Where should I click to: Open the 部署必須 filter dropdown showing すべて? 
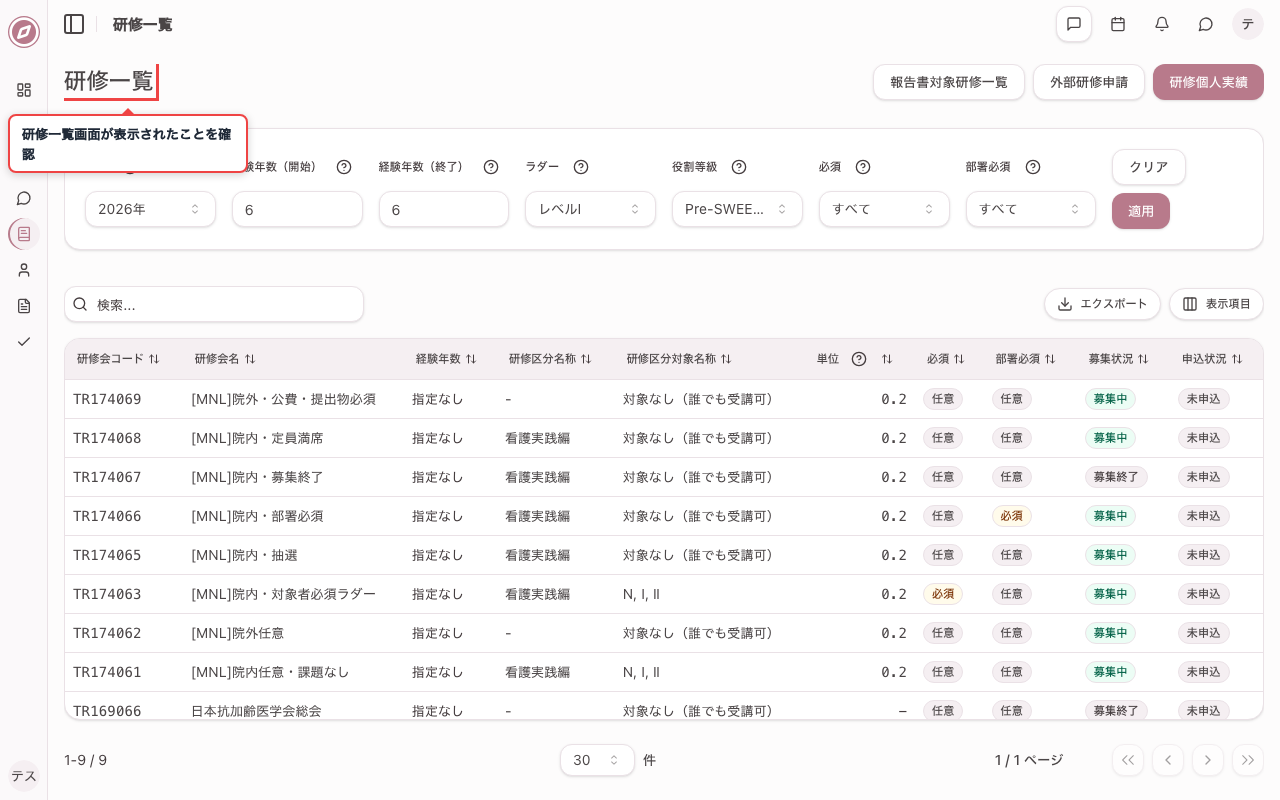(x=1031, y=209)
